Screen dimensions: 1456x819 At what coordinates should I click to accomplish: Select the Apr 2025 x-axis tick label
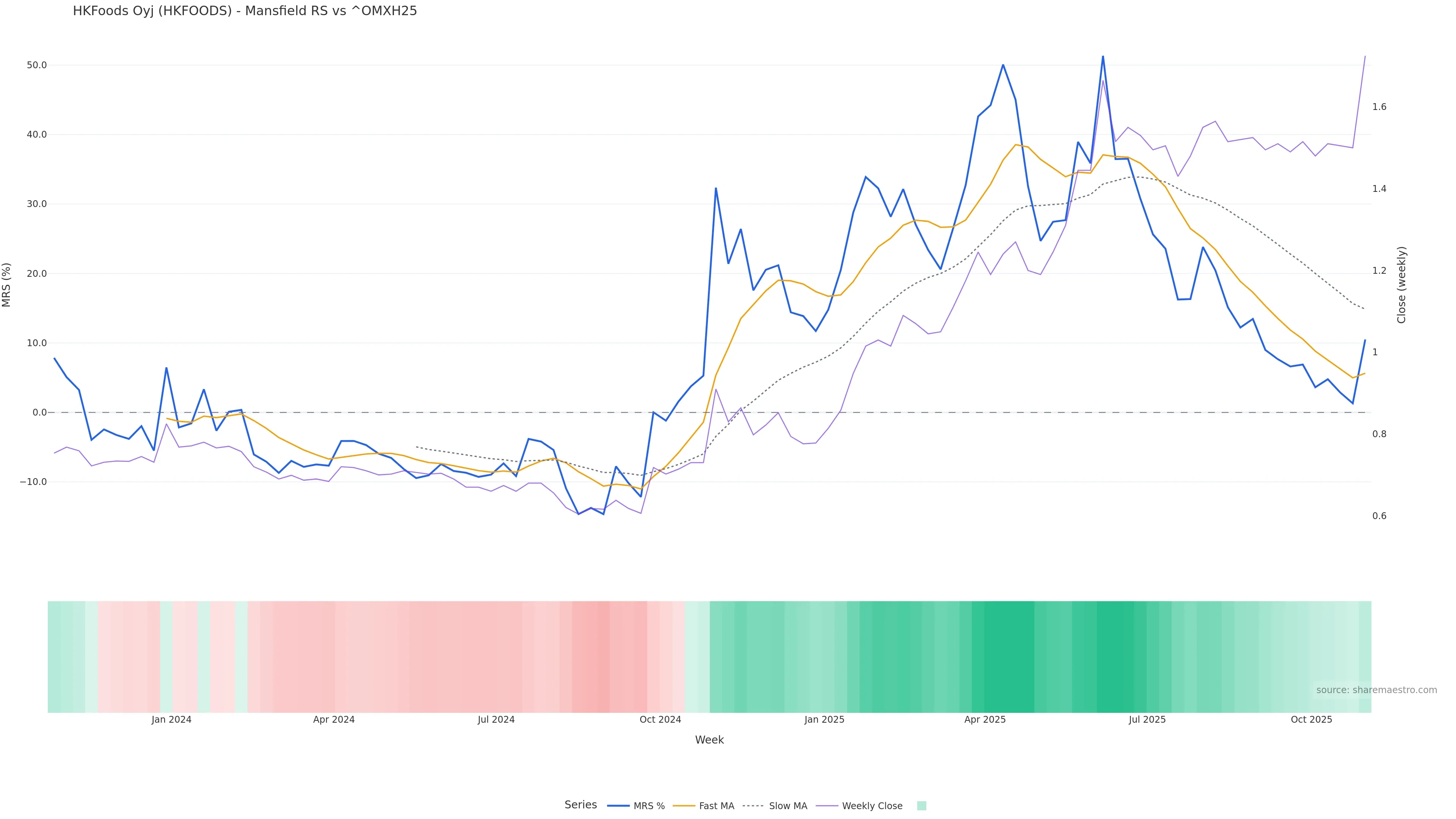click(985, 720)
